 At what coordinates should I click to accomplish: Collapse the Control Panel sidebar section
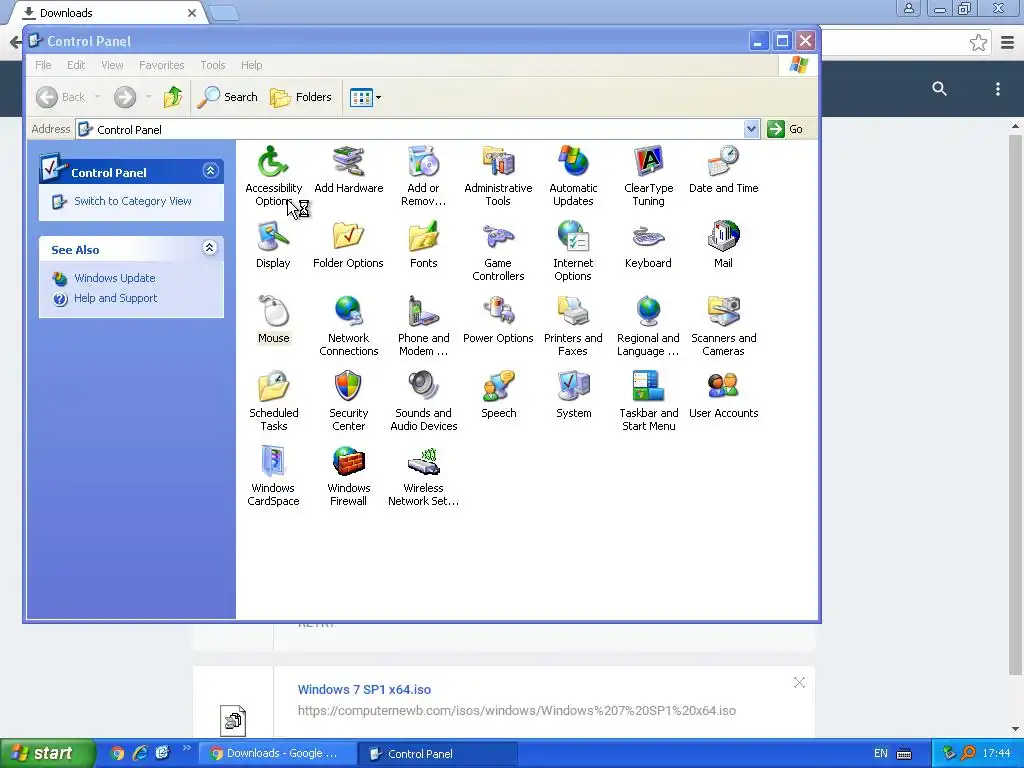click(x=210, y=170)
